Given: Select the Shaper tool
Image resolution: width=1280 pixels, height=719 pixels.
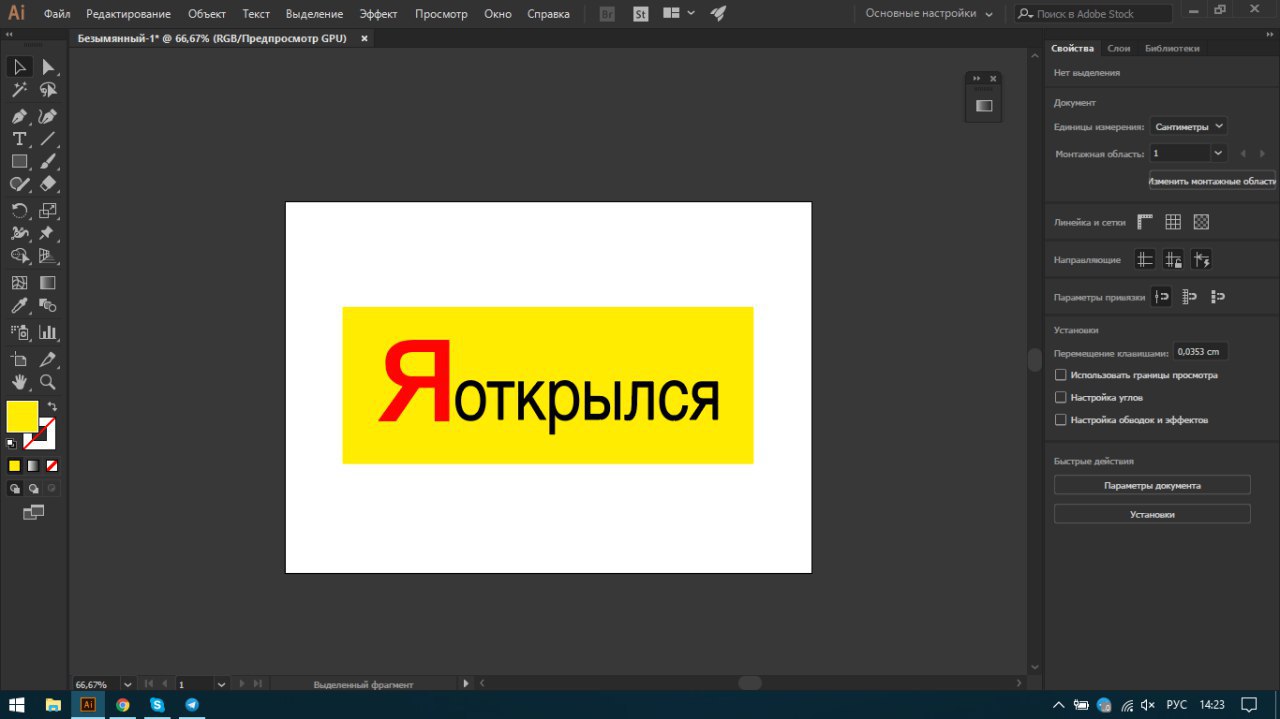Looking at the screenshot, I should pos(19,184).
